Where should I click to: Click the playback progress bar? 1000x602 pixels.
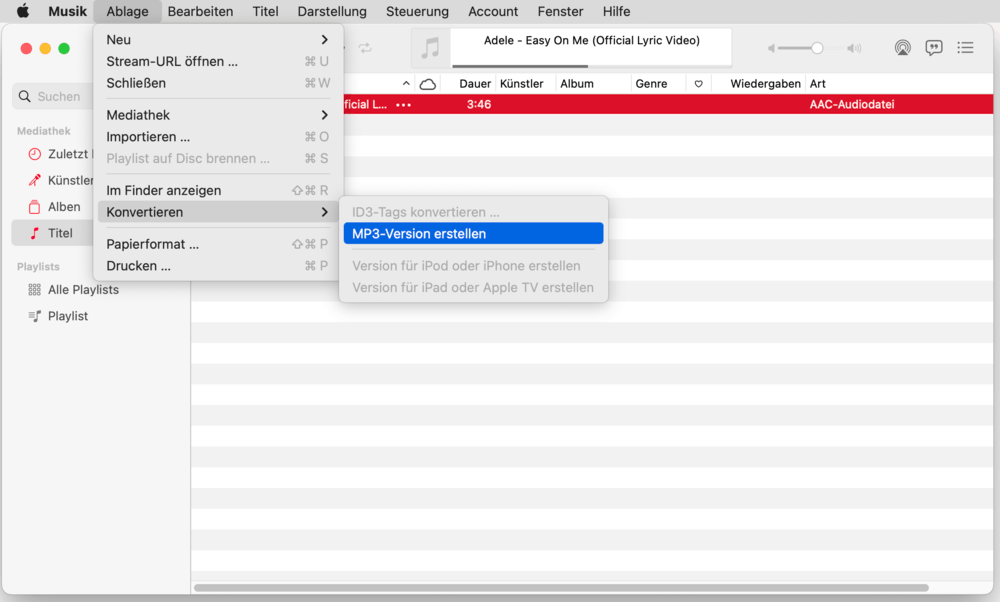591,66
